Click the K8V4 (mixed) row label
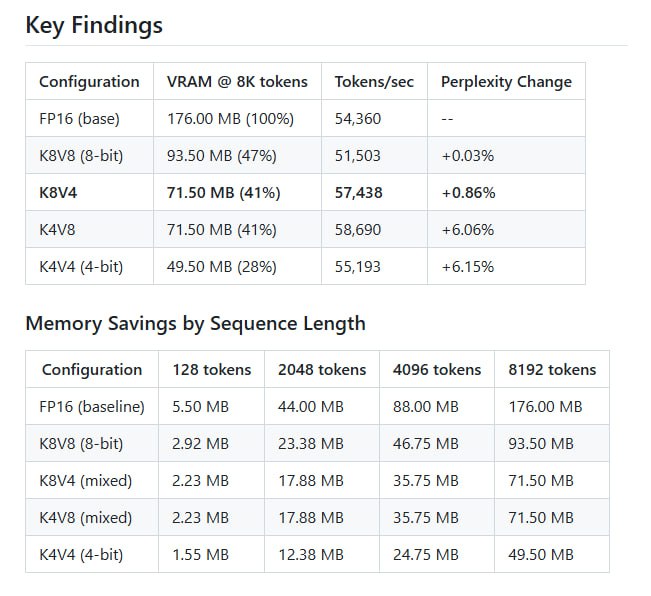The width and height of the screenshot is (651, 596). pos(87,481)
